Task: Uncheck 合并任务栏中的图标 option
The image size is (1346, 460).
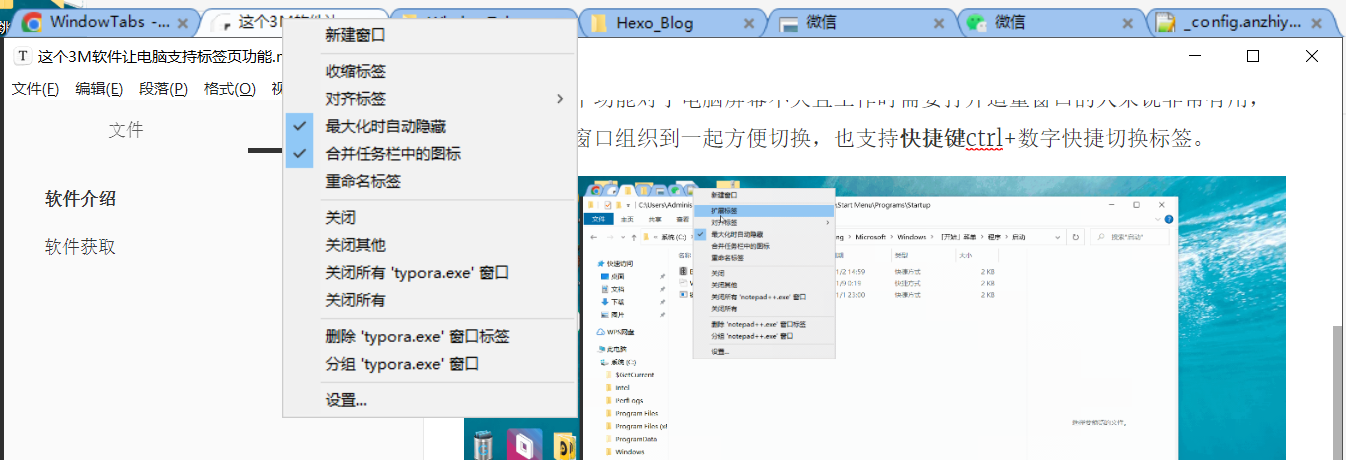Action: click(431, 154)
